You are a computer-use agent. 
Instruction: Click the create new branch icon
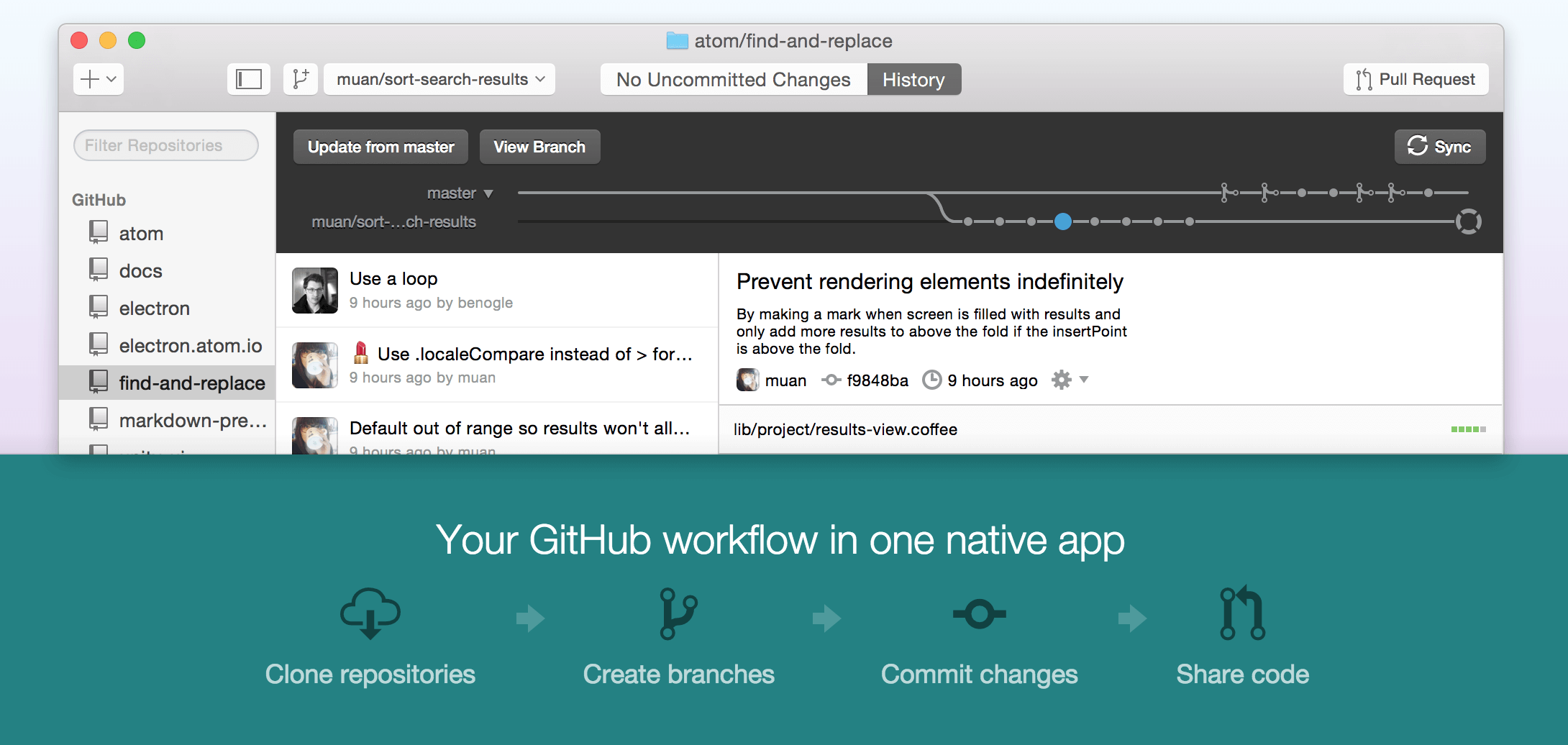point(301,79)
